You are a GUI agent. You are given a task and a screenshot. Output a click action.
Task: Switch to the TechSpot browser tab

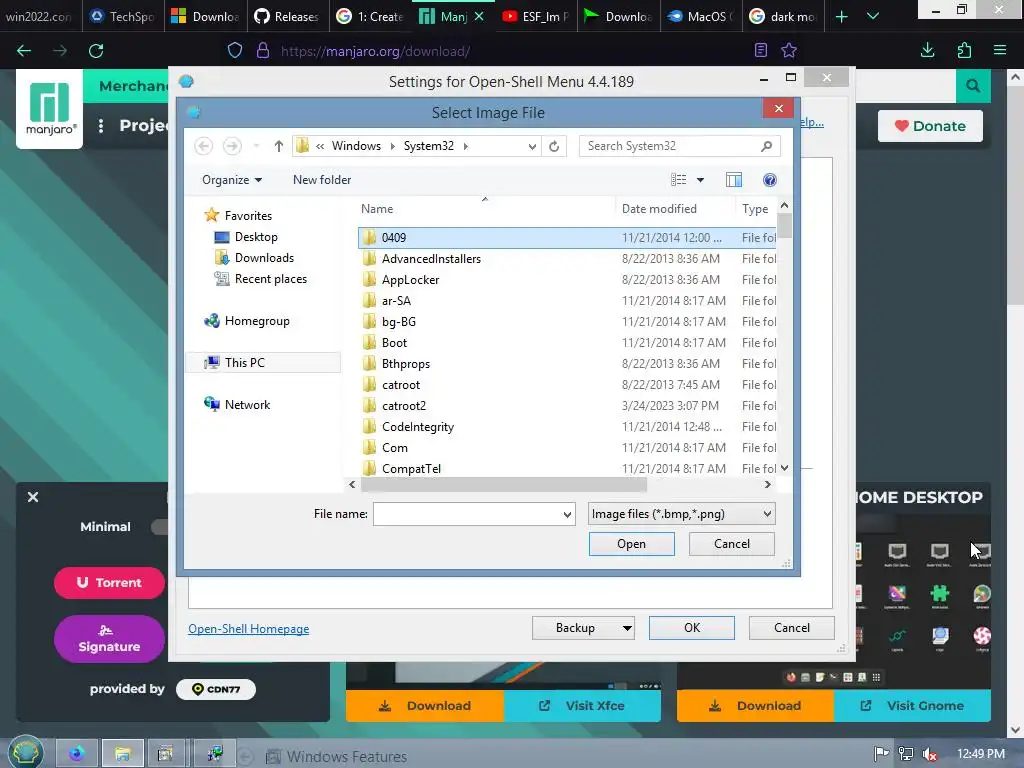coord(123,16)
